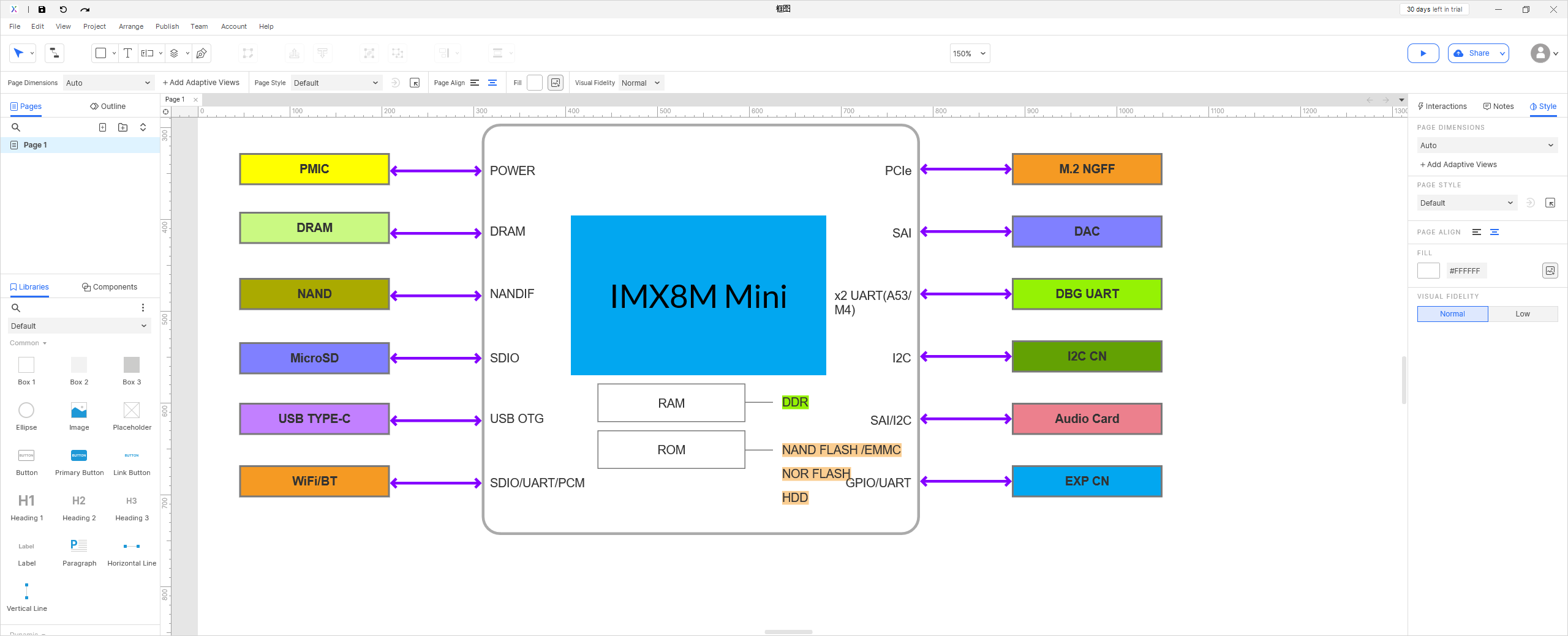Close the Page 1 canvas tab
Image resolution: width=1568 pixels, height=636 pixels.
196,100
